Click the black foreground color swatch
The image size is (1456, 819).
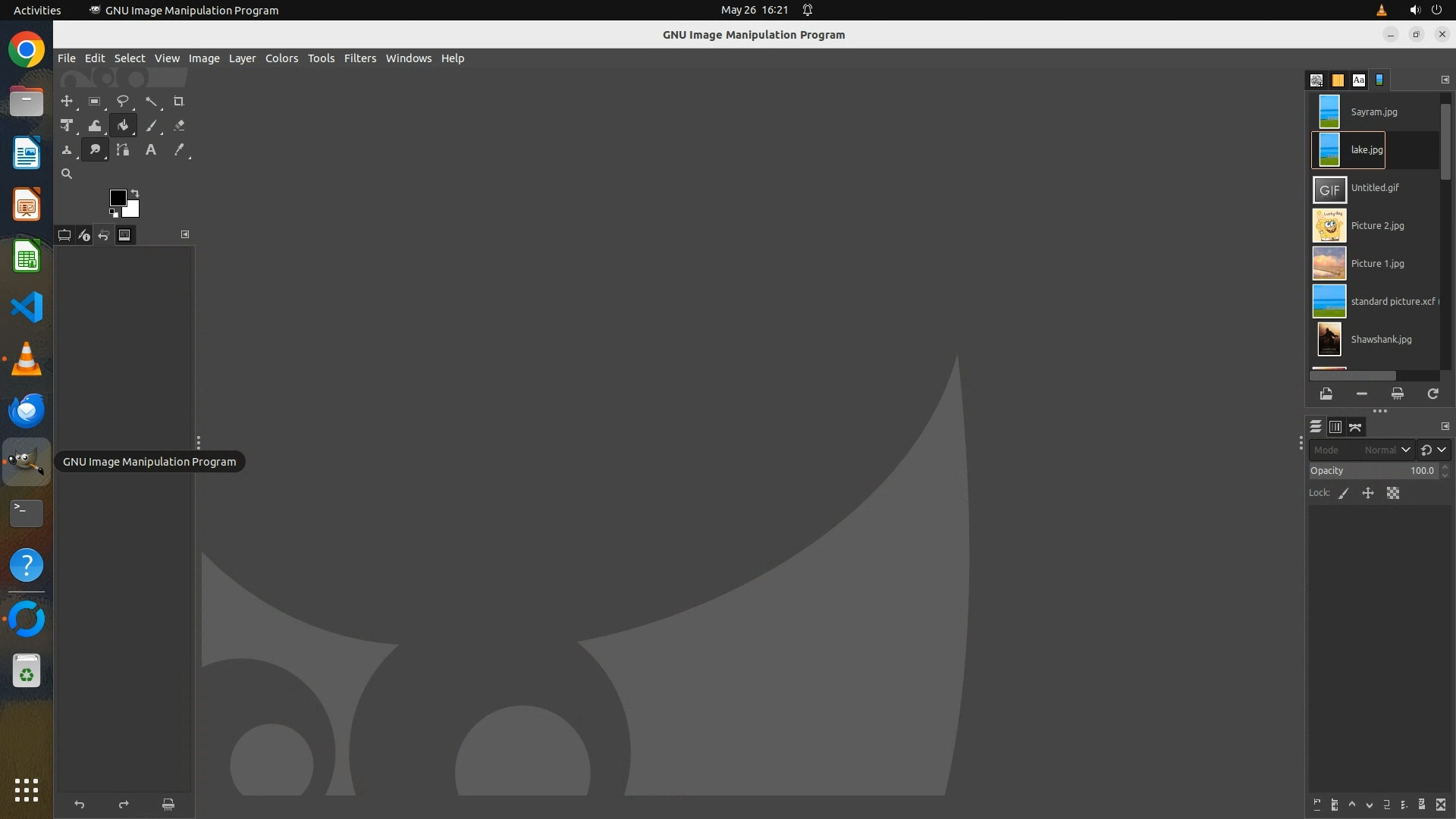pyautogui.click(x=118, y=198)
